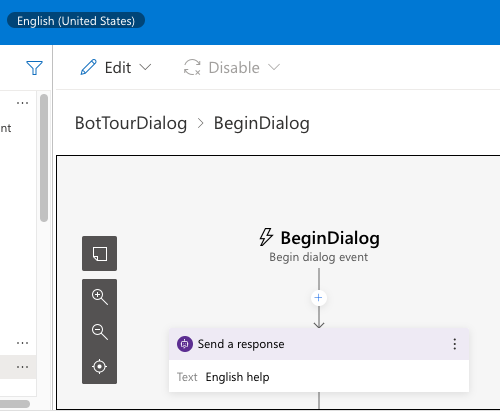This screenshot has height=411, width=500.
Task: Click the Send a response bot icon
Action: tap(185, 344)
